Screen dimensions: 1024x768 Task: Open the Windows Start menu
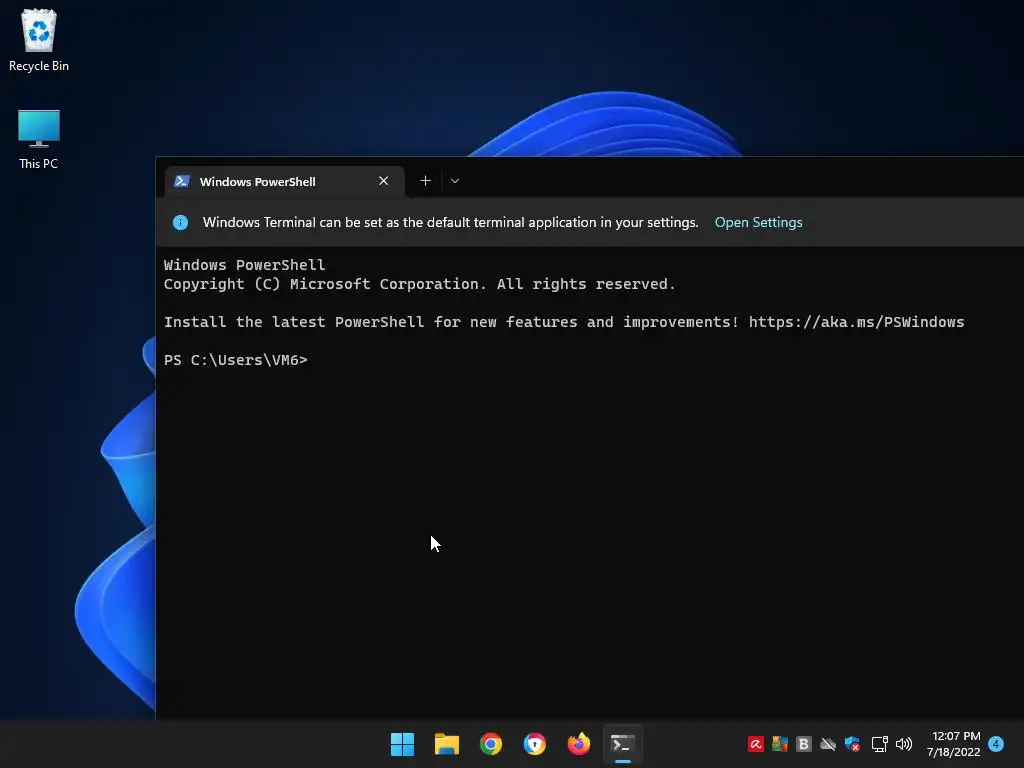tap(402, 744)
